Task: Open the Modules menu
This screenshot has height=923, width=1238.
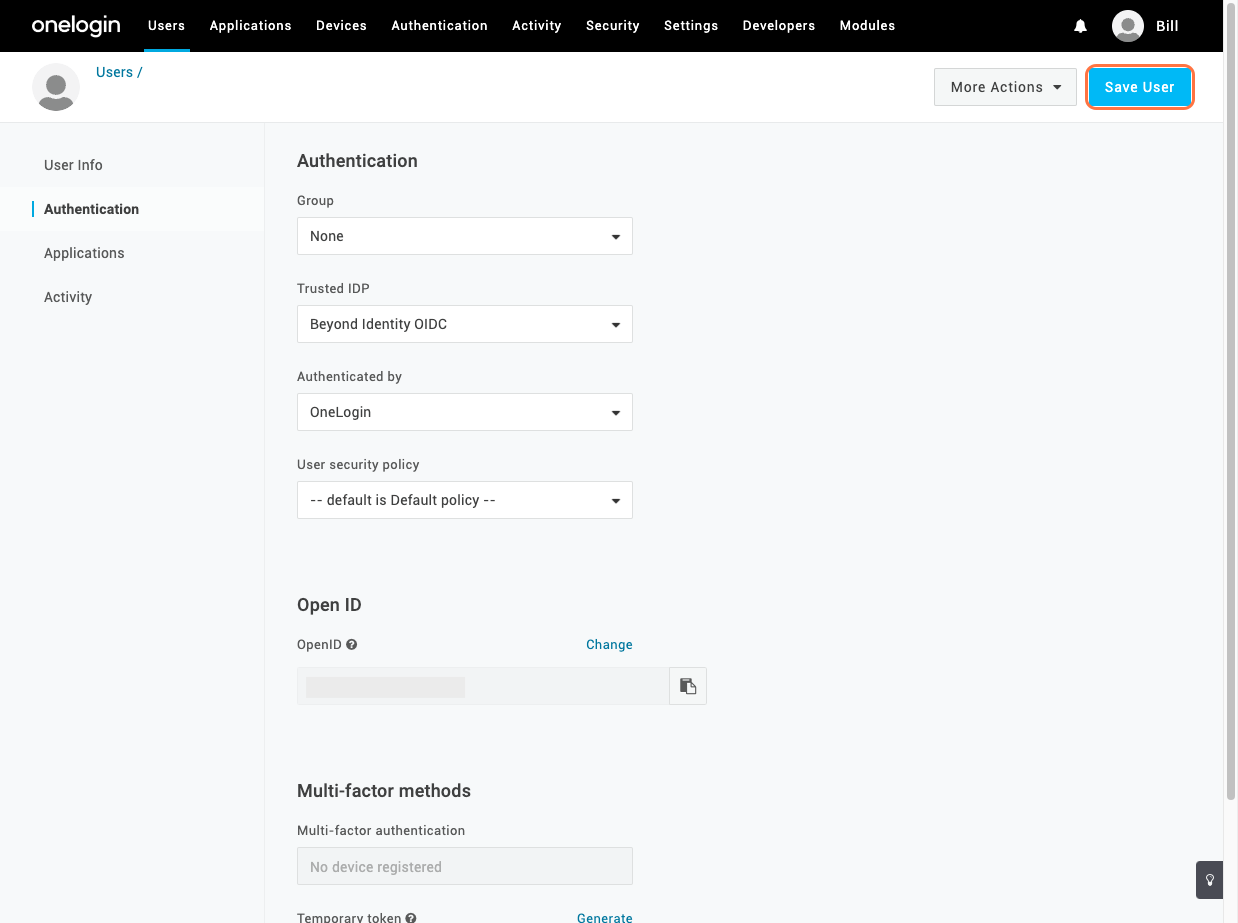Action: pos(867,26)
